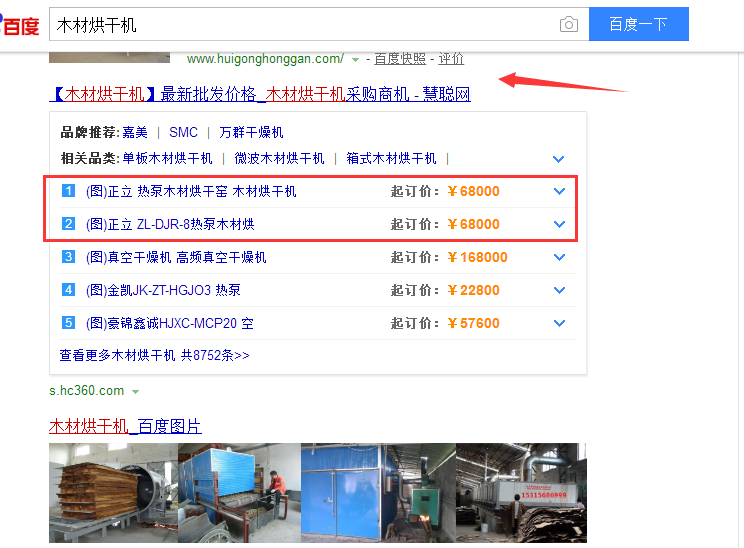Open the s.hc360.com dropdown arrow

coord(135,392)
